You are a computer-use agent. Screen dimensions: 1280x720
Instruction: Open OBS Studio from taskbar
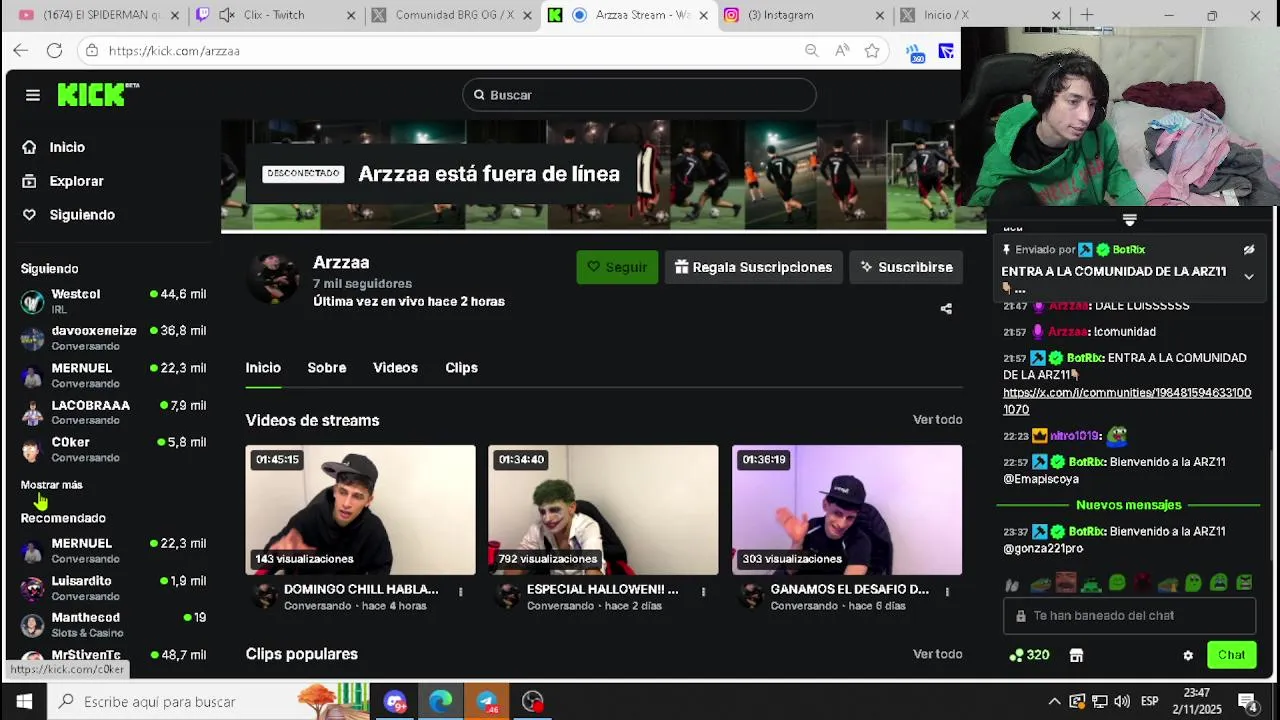[533, 702]
